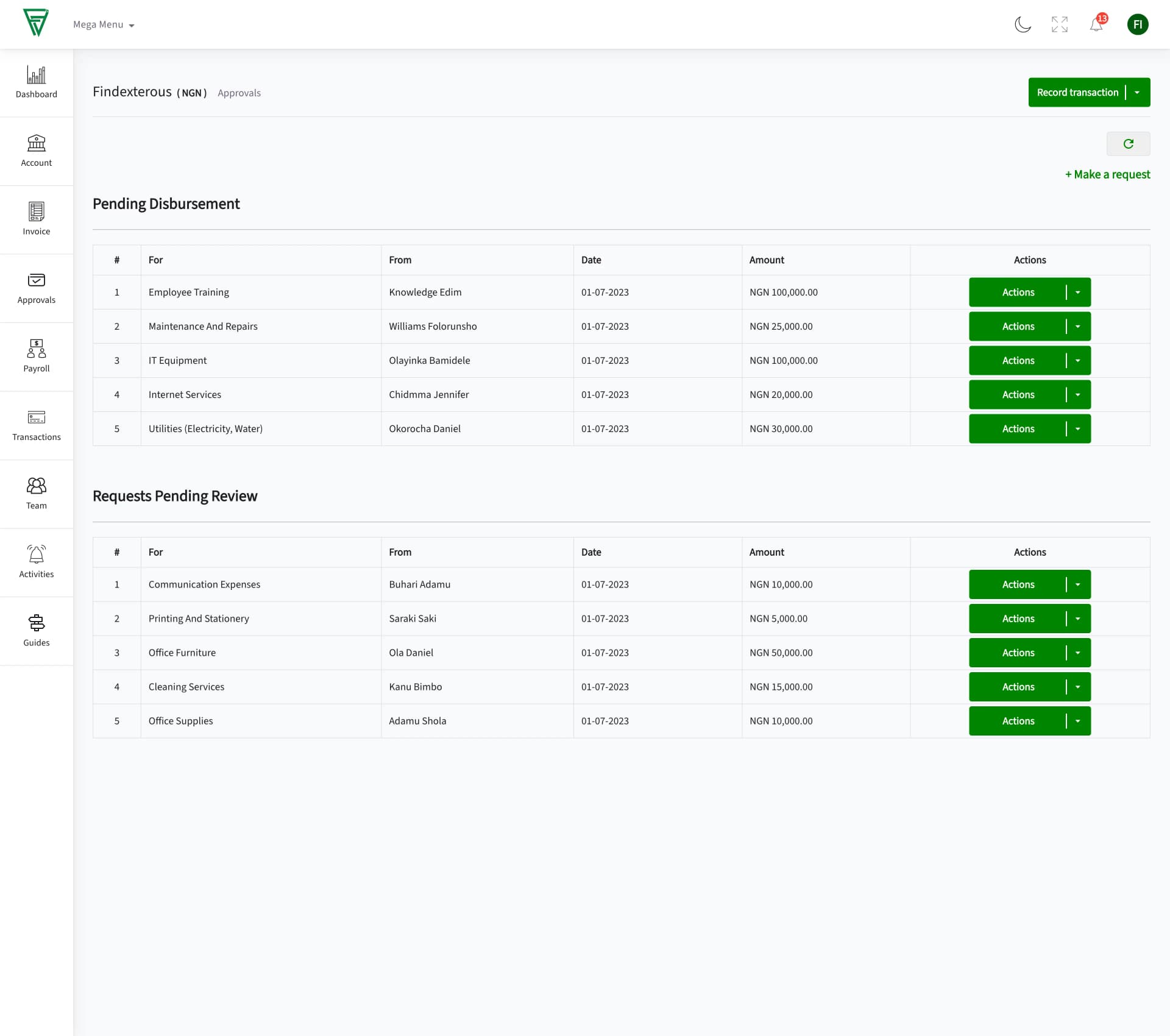
Task: Open the Dashboard sidebar icon
Action: (37, 82)
